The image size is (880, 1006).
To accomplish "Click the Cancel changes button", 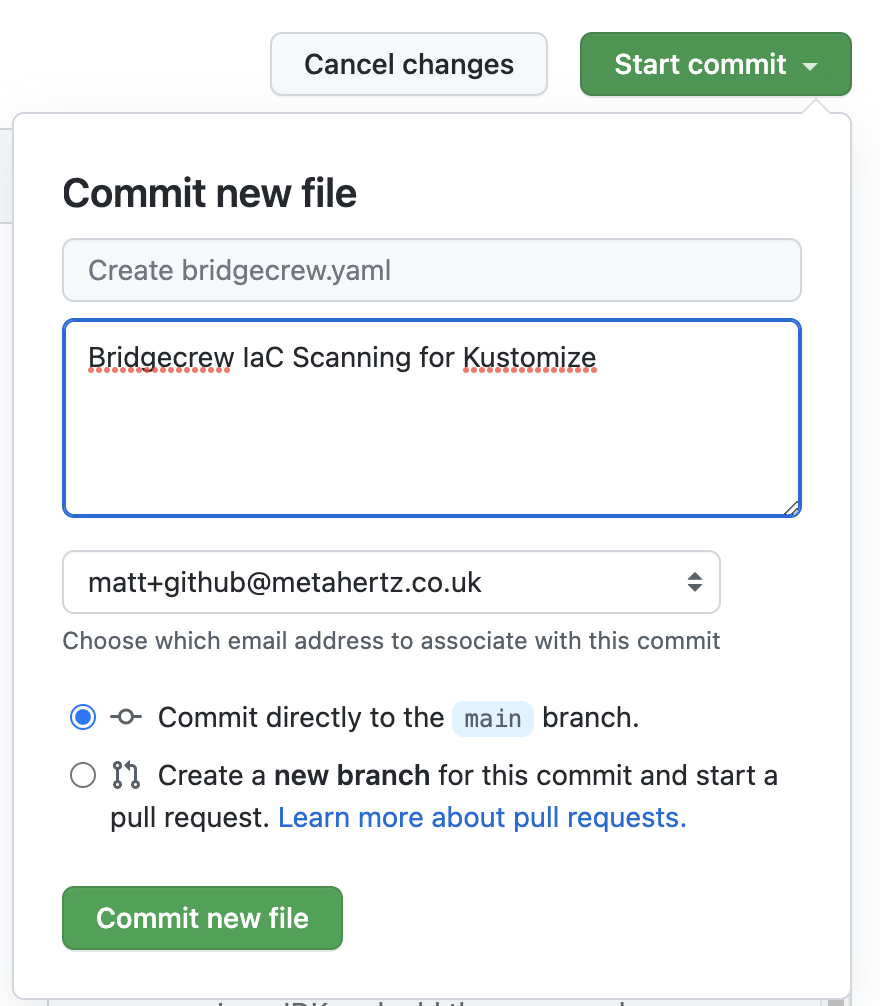I will point(409,64).
